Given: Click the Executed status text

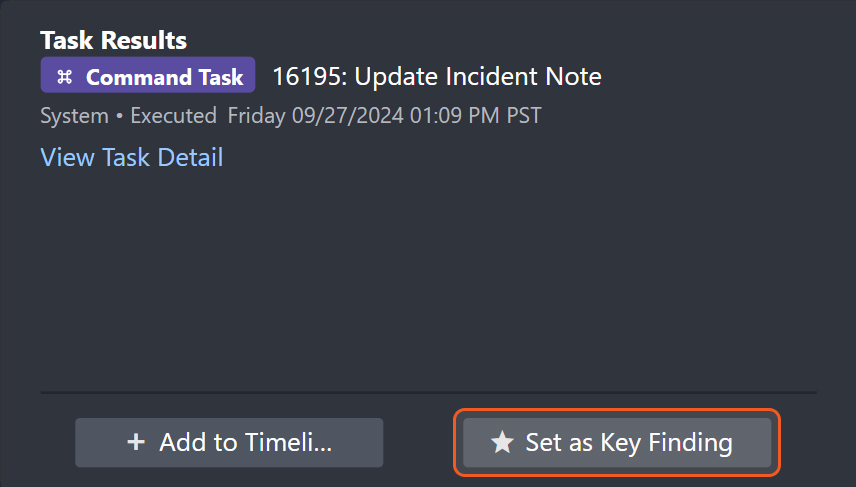Looking at the screenshot, I should 173,116.
